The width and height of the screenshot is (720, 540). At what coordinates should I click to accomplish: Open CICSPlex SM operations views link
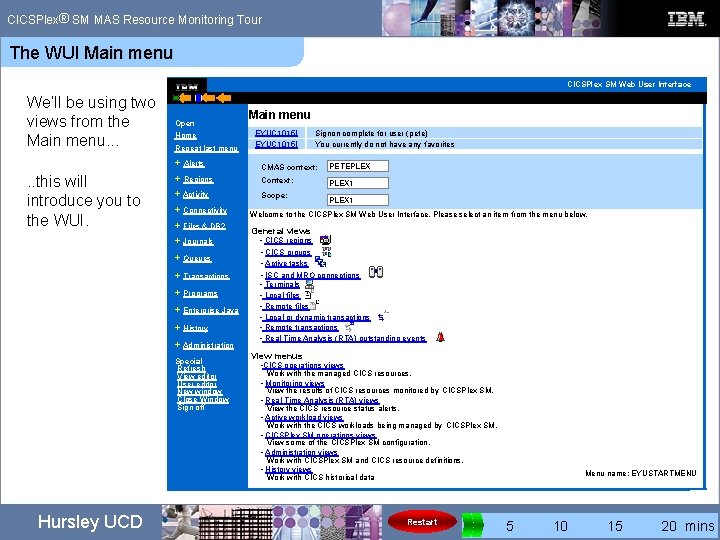321,435
